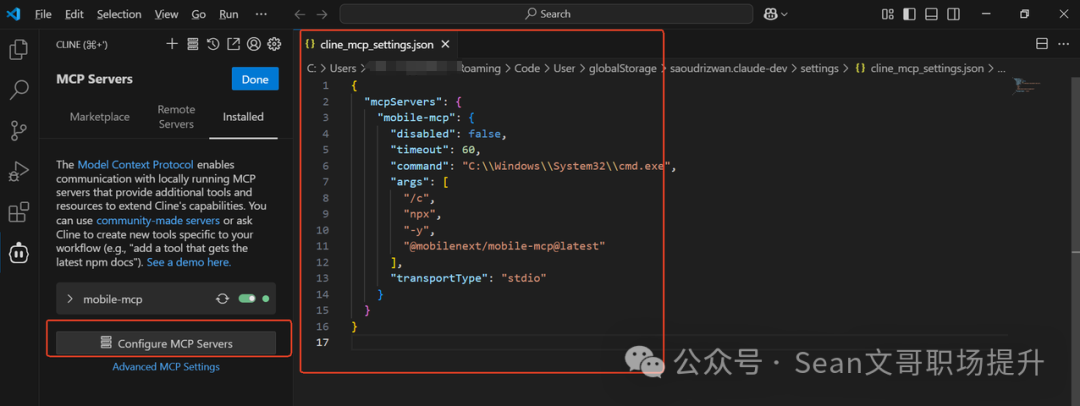Click the editor minimap preview
This screenshot has width=1080, height=406.
[x=1026, y=86]
